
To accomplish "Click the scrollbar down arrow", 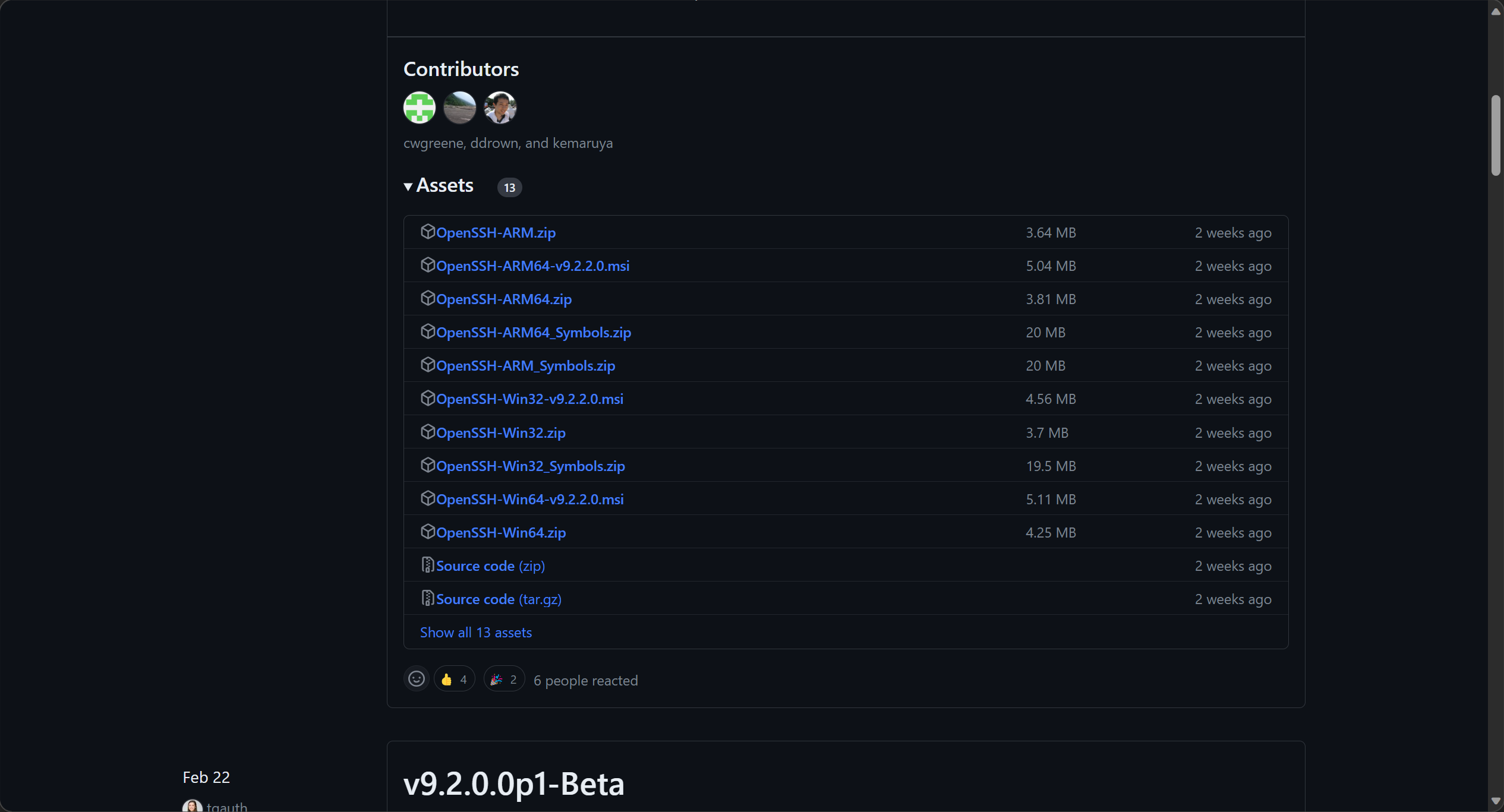I will 1496,801.
